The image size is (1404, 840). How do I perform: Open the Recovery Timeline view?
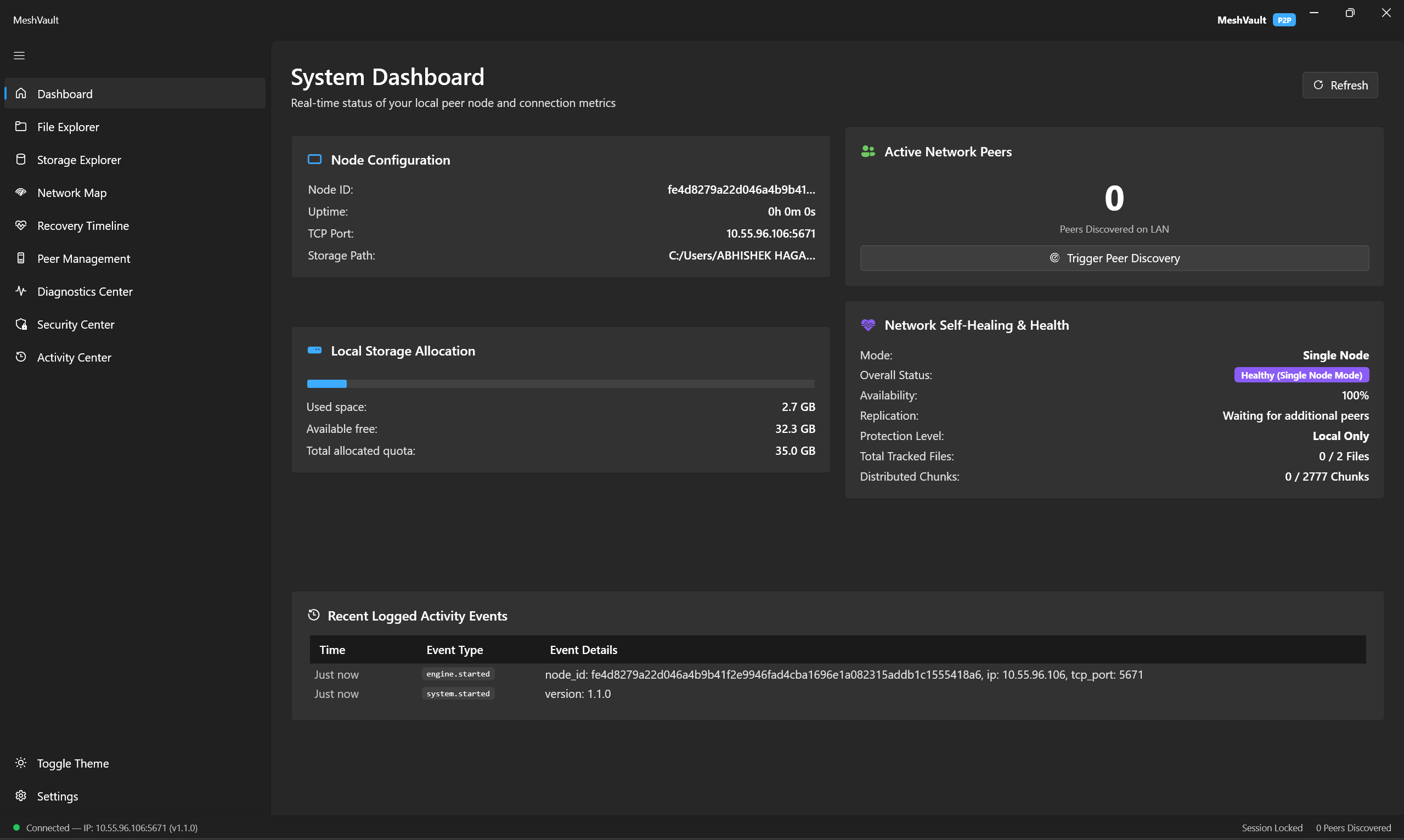(x=134, y=225)
